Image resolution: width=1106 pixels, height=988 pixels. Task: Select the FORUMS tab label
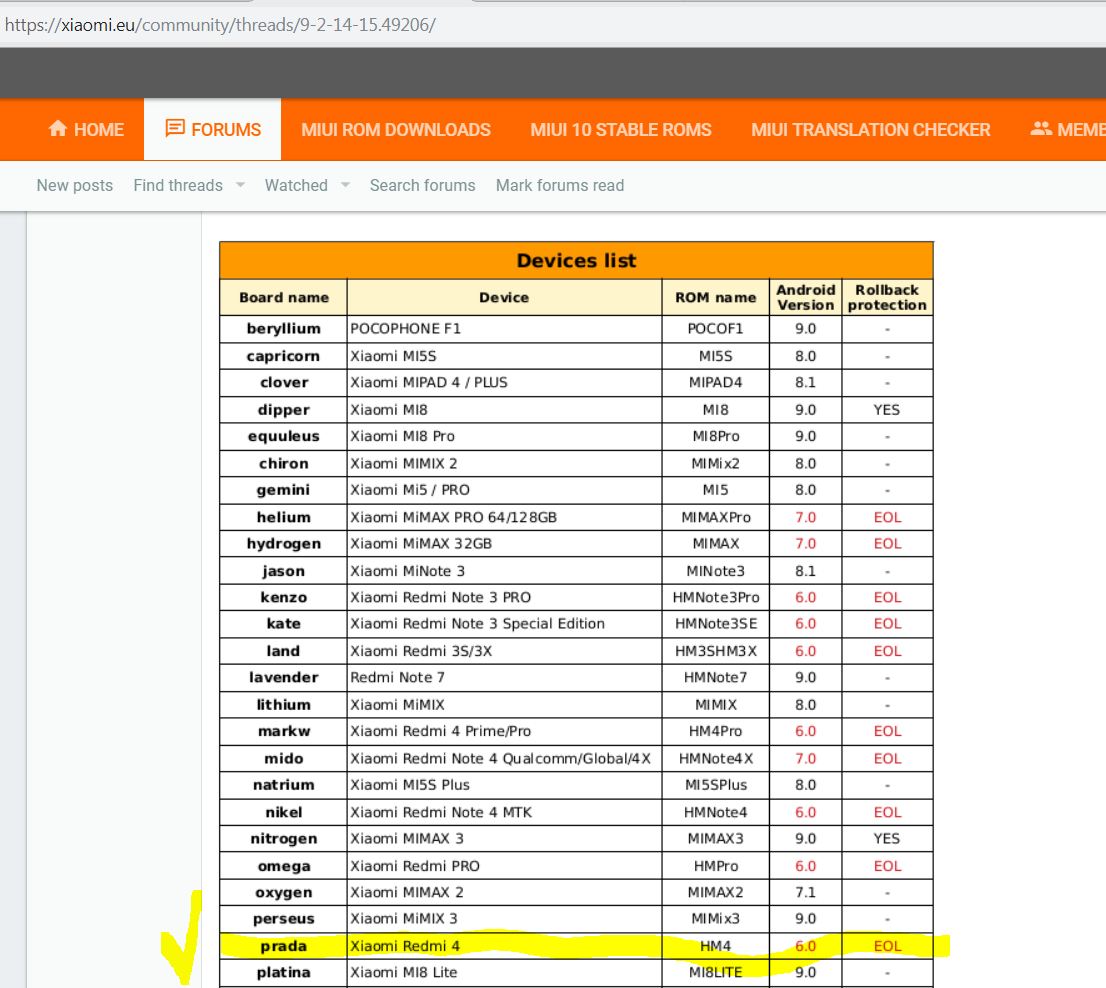(226, 130)
